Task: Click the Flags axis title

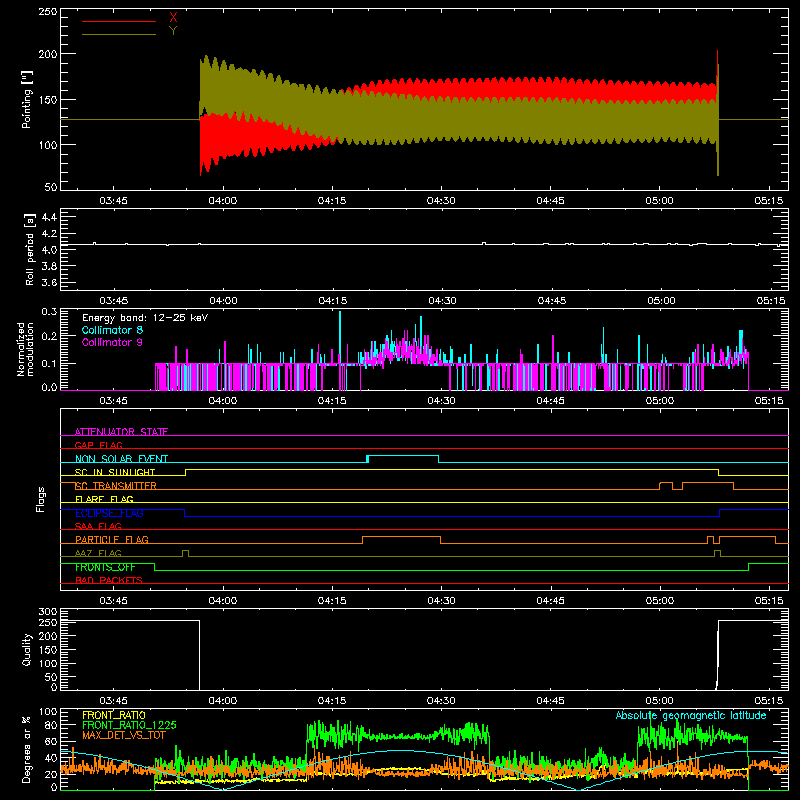Action: pyautogui.click(x=40, y=499)
